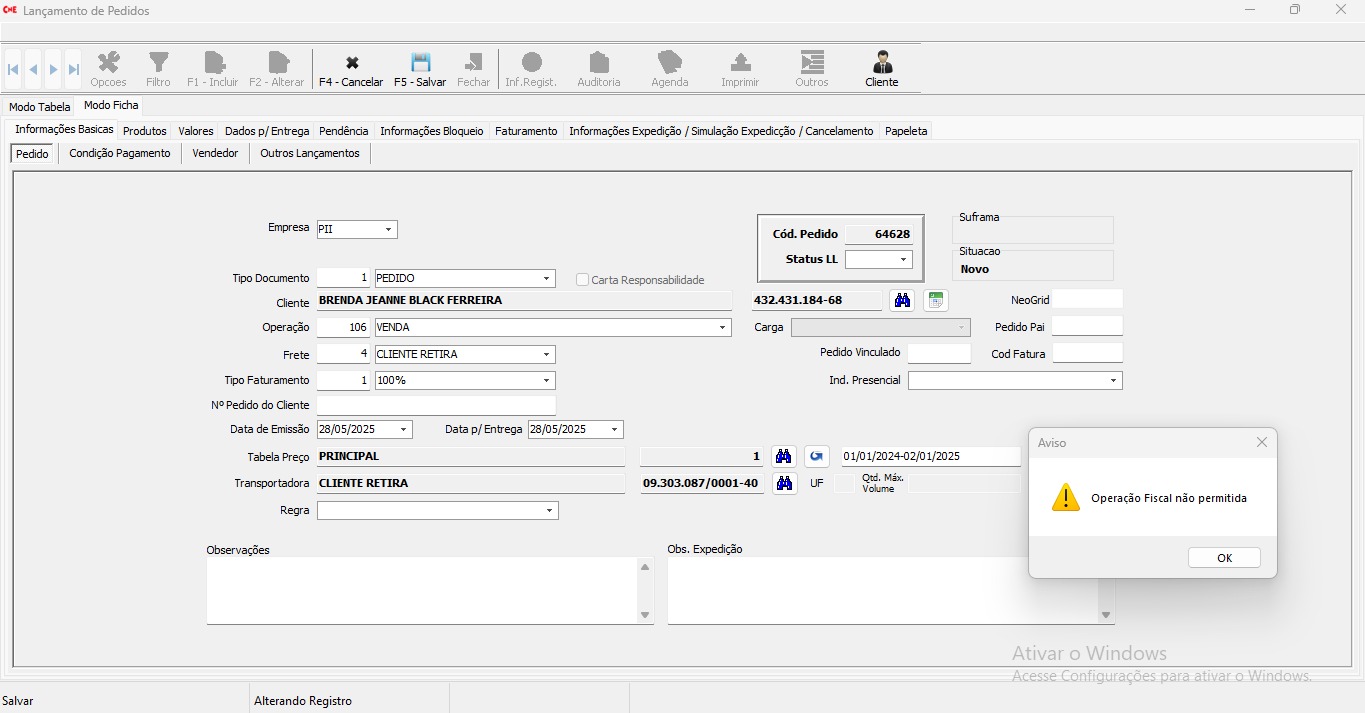1365x713 pixels.
Task: Expand the Empresa dropdown
Action: point(388,230)
